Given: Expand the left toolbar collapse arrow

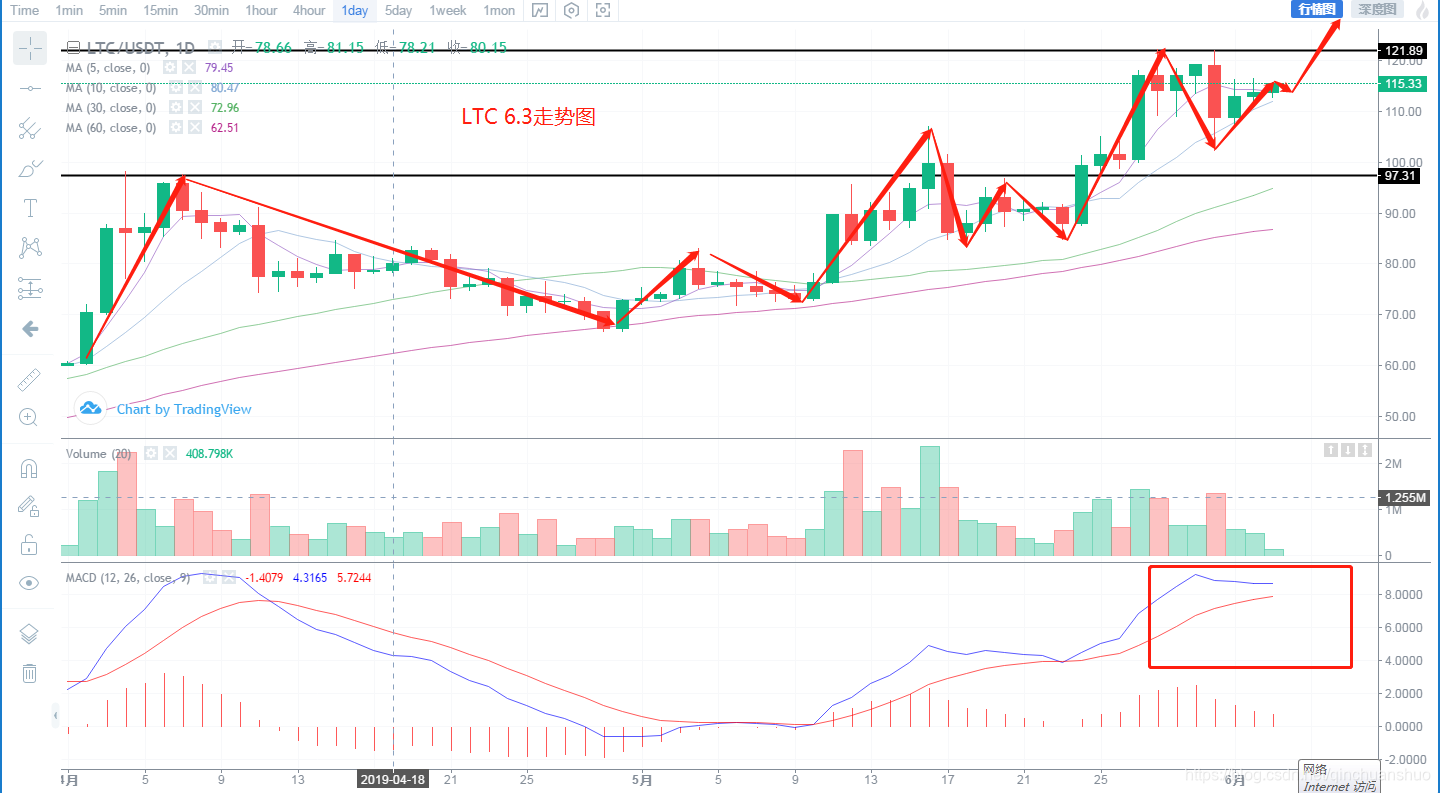Looking at the screenshot, I should click(x=56, y=715).
